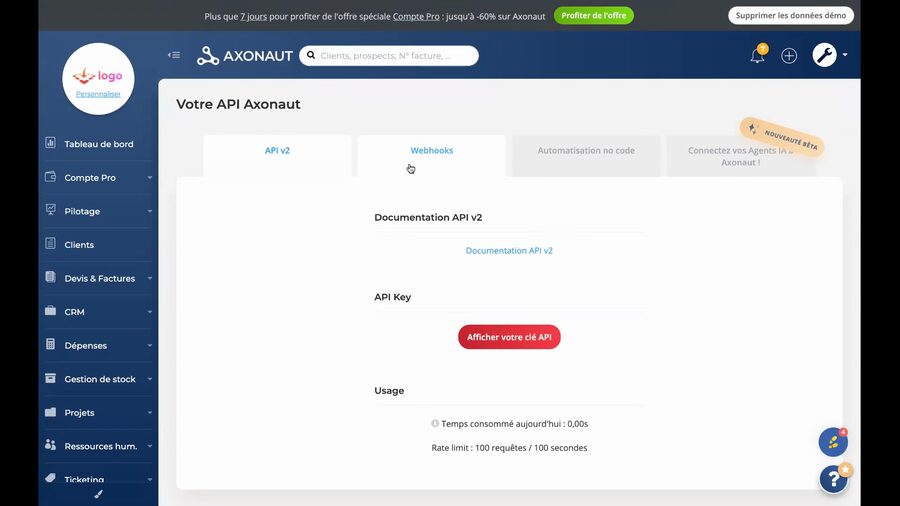Click the API Key section heading
Image resolution: width=900 pixels, height=506 pixels.
pos(393,297)
